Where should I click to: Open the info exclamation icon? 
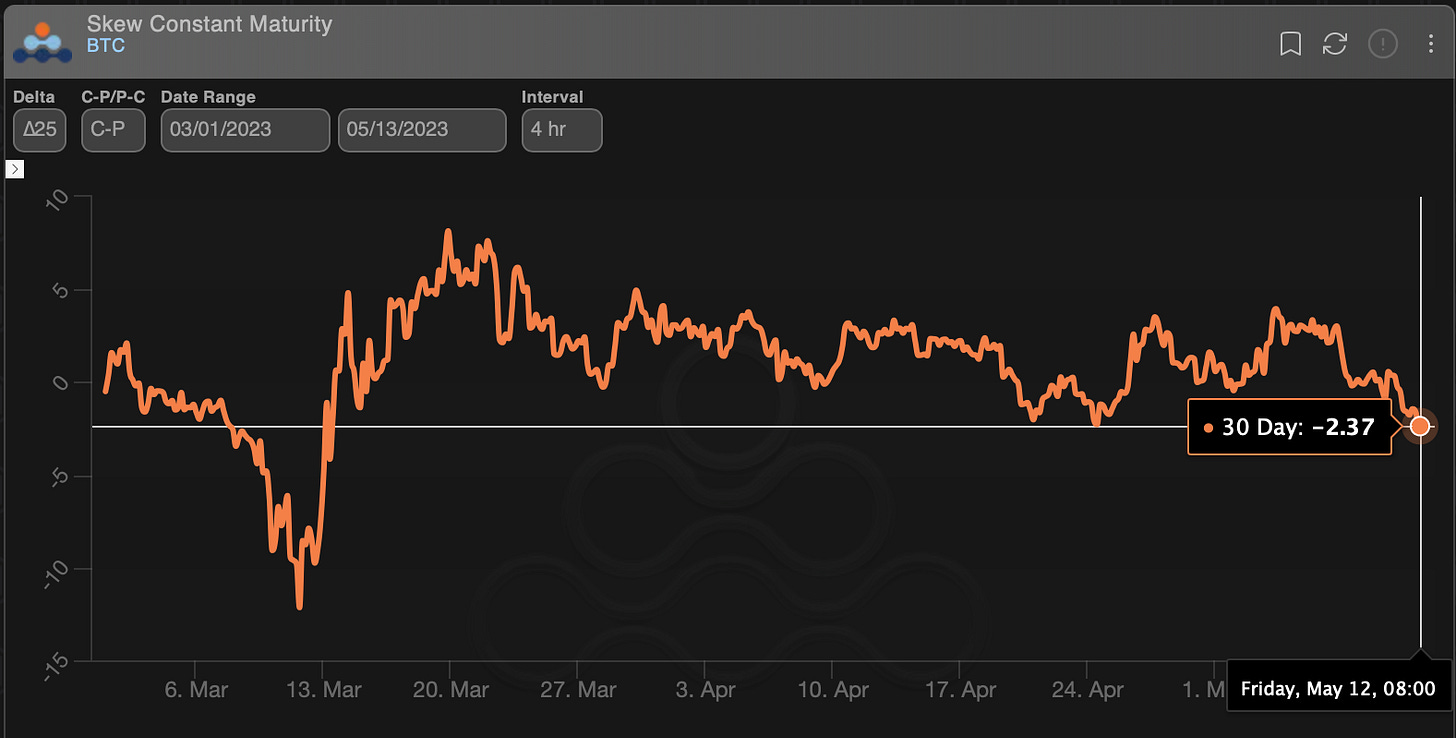(x=1383, y=44)
